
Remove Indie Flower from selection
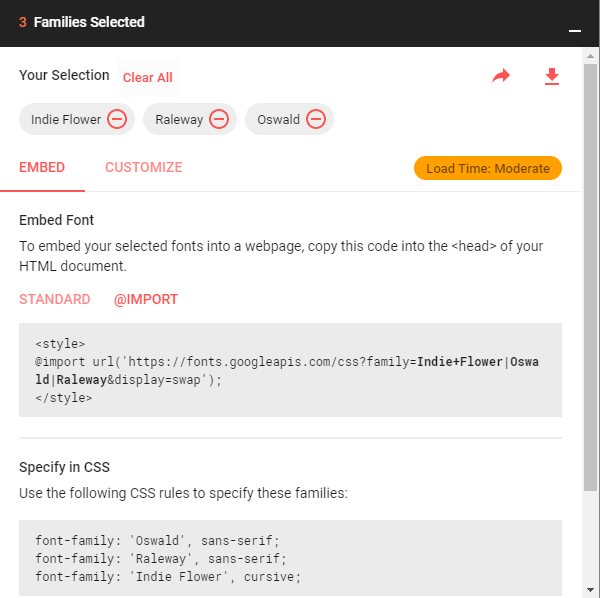click(x=117, y=119)
